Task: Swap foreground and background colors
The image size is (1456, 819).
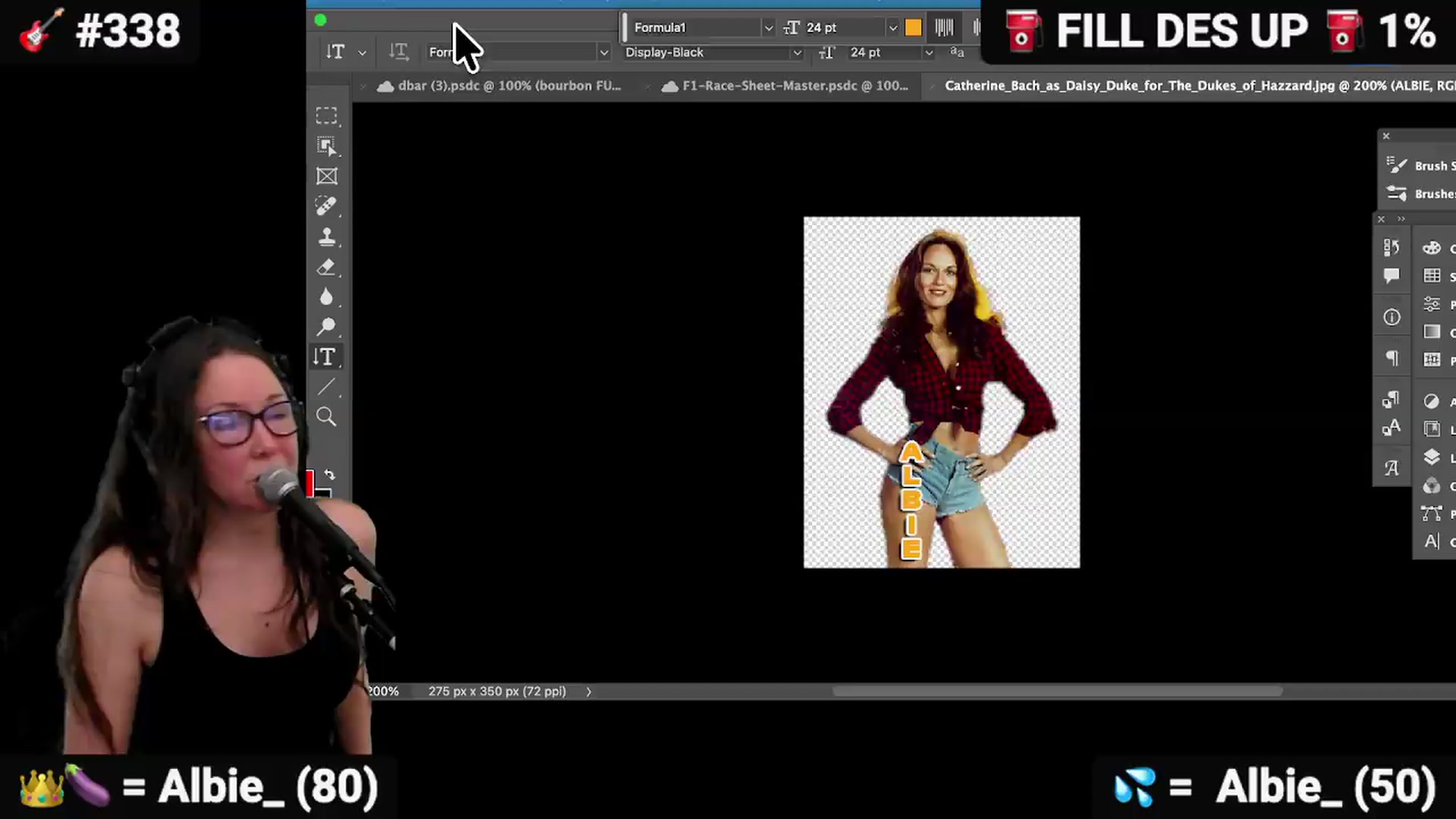Action: pyautogui.click(x=330, y=475)
